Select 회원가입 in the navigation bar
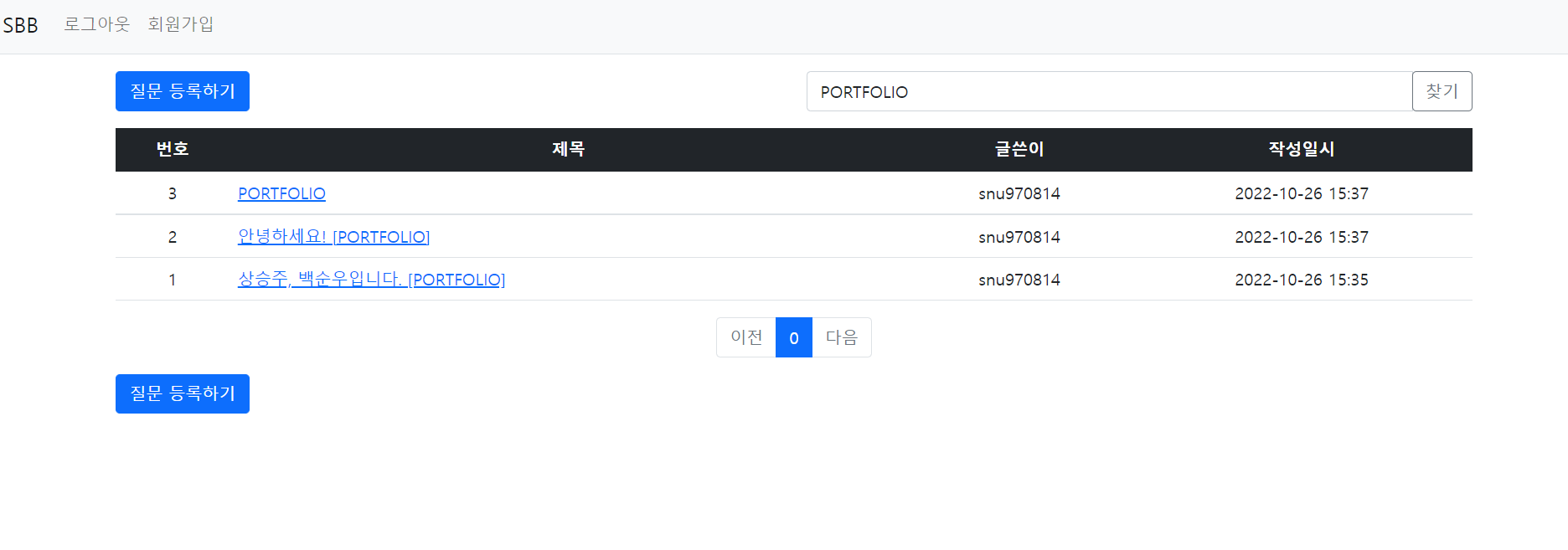 [181, 25]
